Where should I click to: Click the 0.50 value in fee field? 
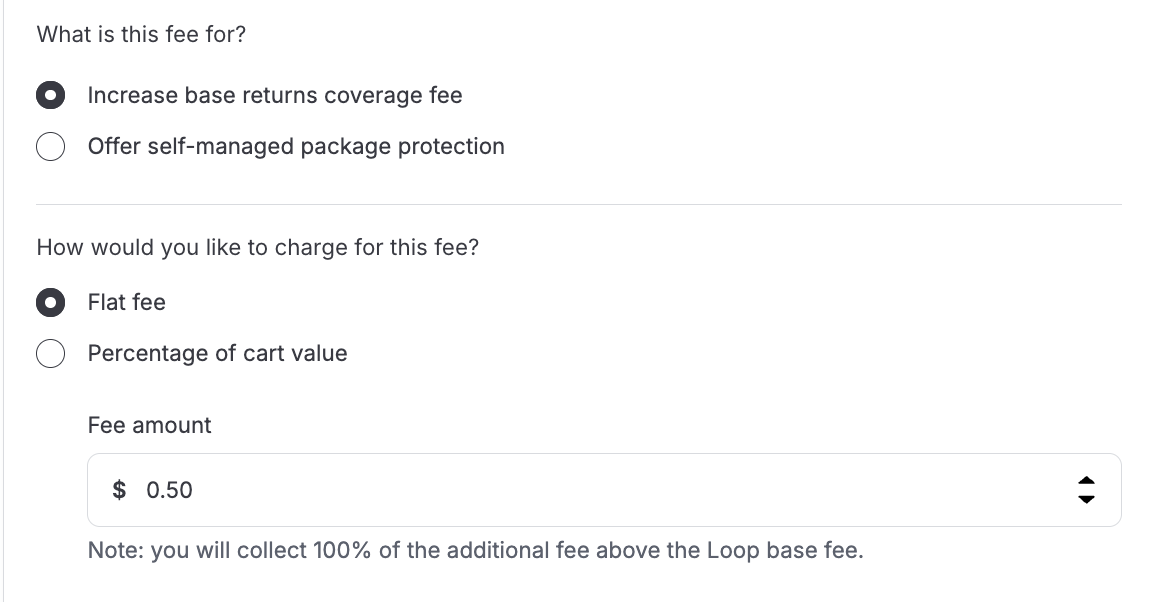click(169, 490)
